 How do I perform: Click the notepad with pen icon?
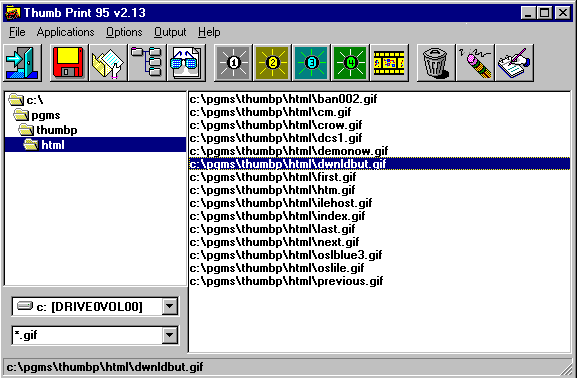pos(514,63)
